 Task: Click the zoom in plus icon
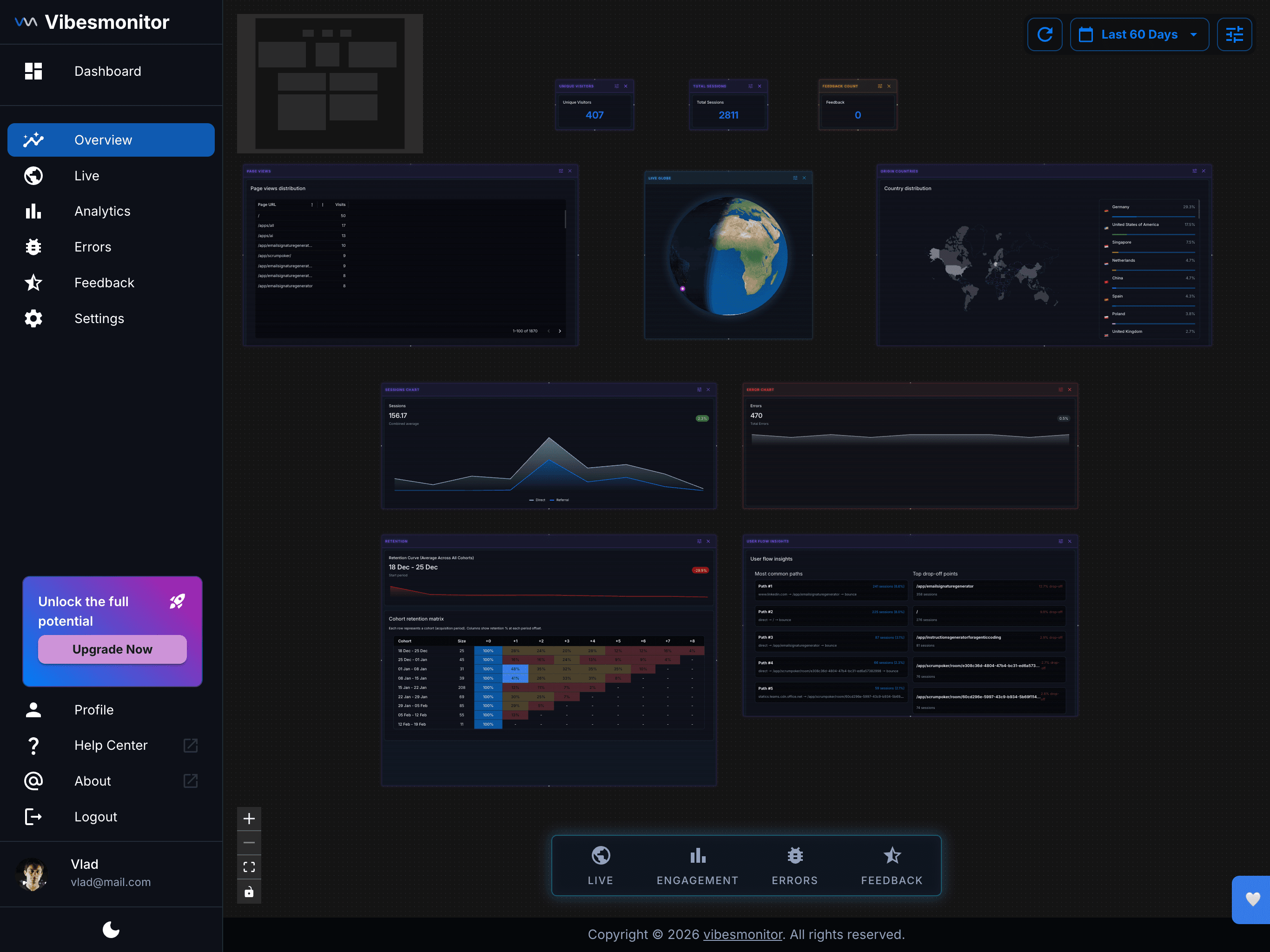(x=249, y=818)
